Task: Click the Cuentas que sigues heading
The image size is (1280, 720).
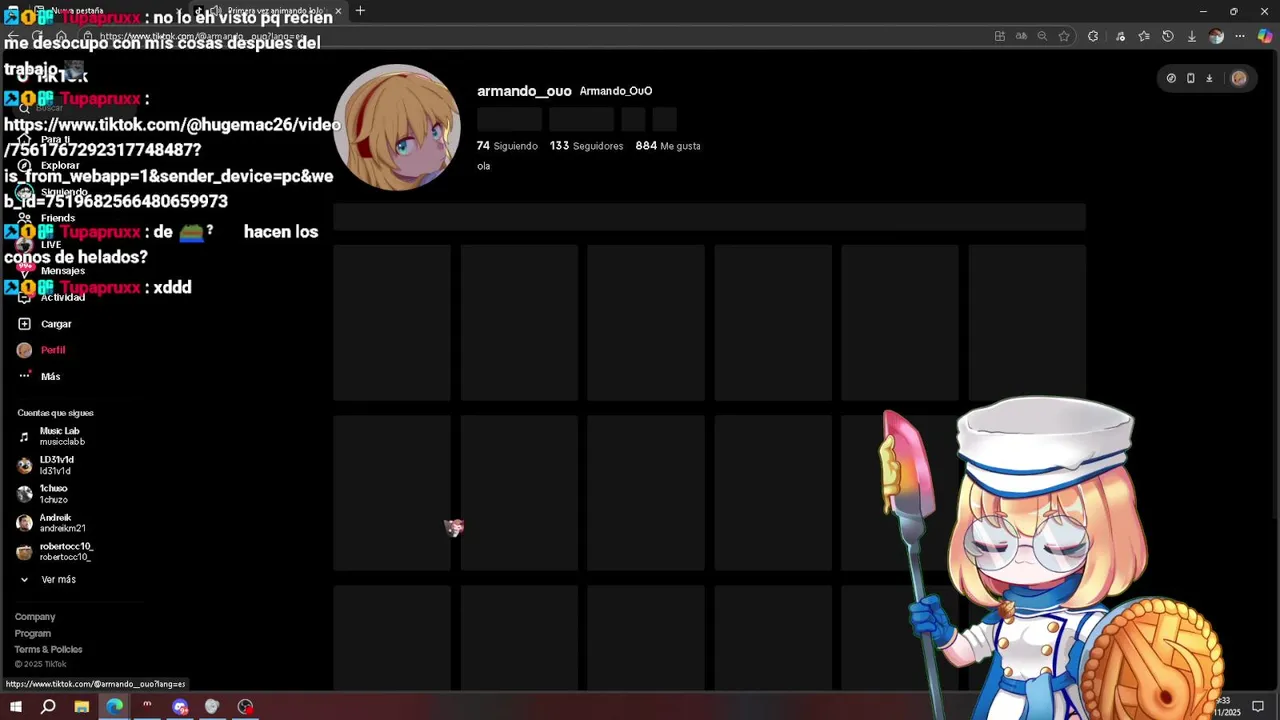Action: 55,413
